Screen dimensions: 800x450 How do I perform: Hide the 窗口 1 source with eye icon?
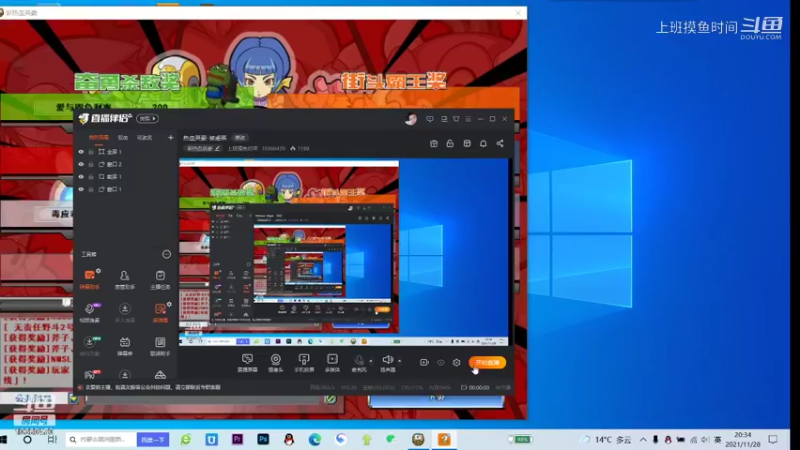coord(81,189)
